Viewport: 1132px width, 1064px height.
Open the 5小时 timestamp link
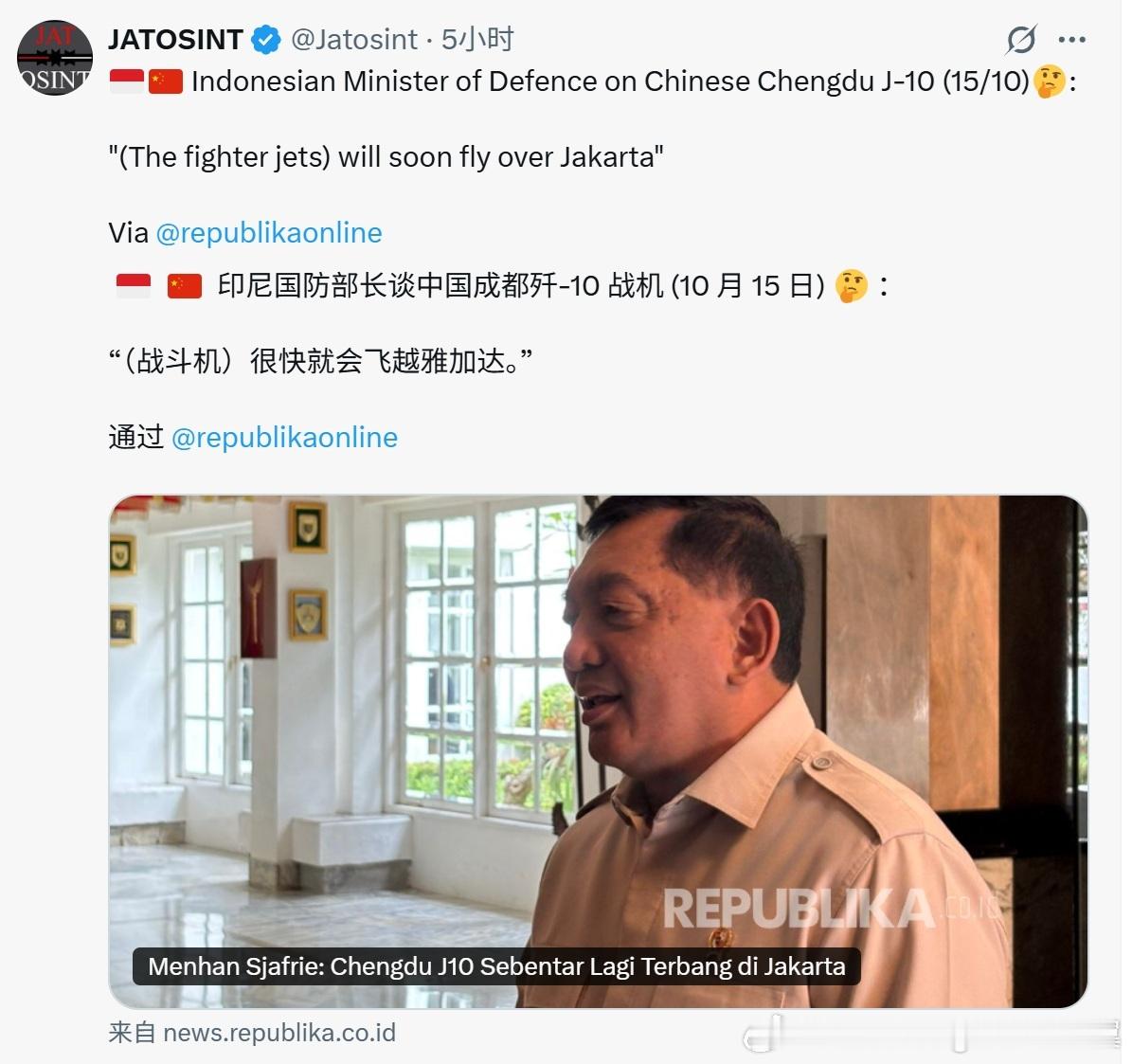(x=477, y=40)
